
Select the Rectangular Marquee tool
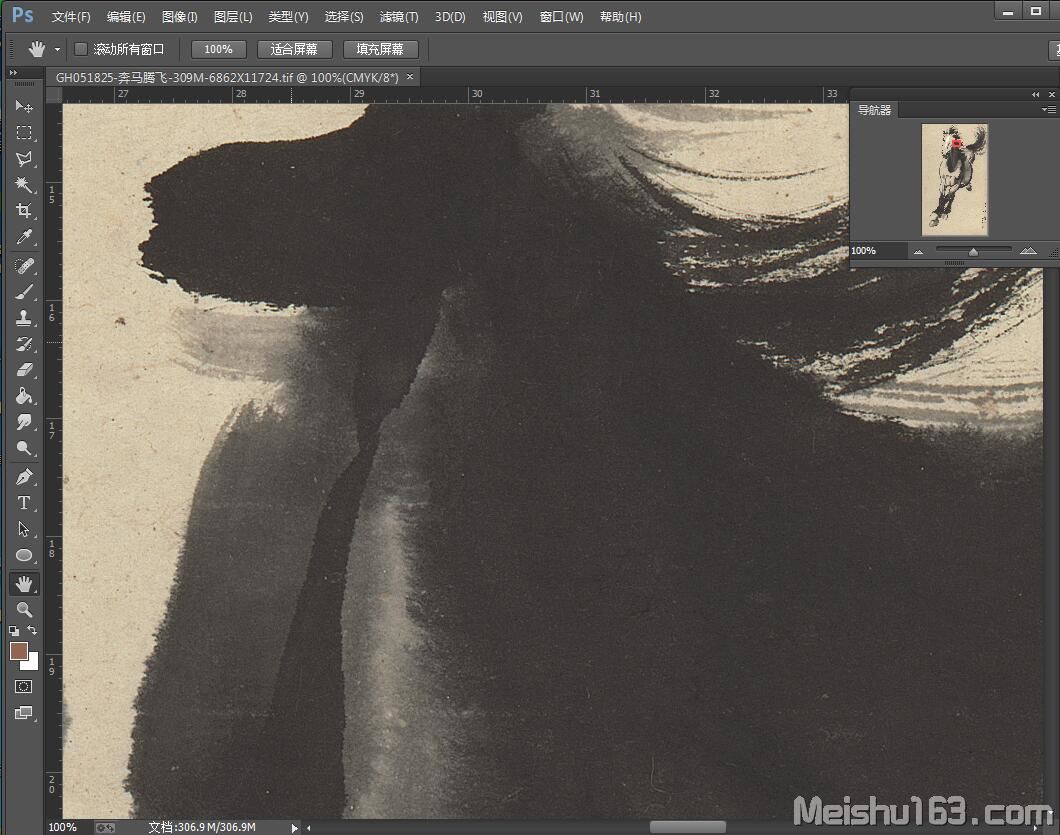(x=24, y=133)
